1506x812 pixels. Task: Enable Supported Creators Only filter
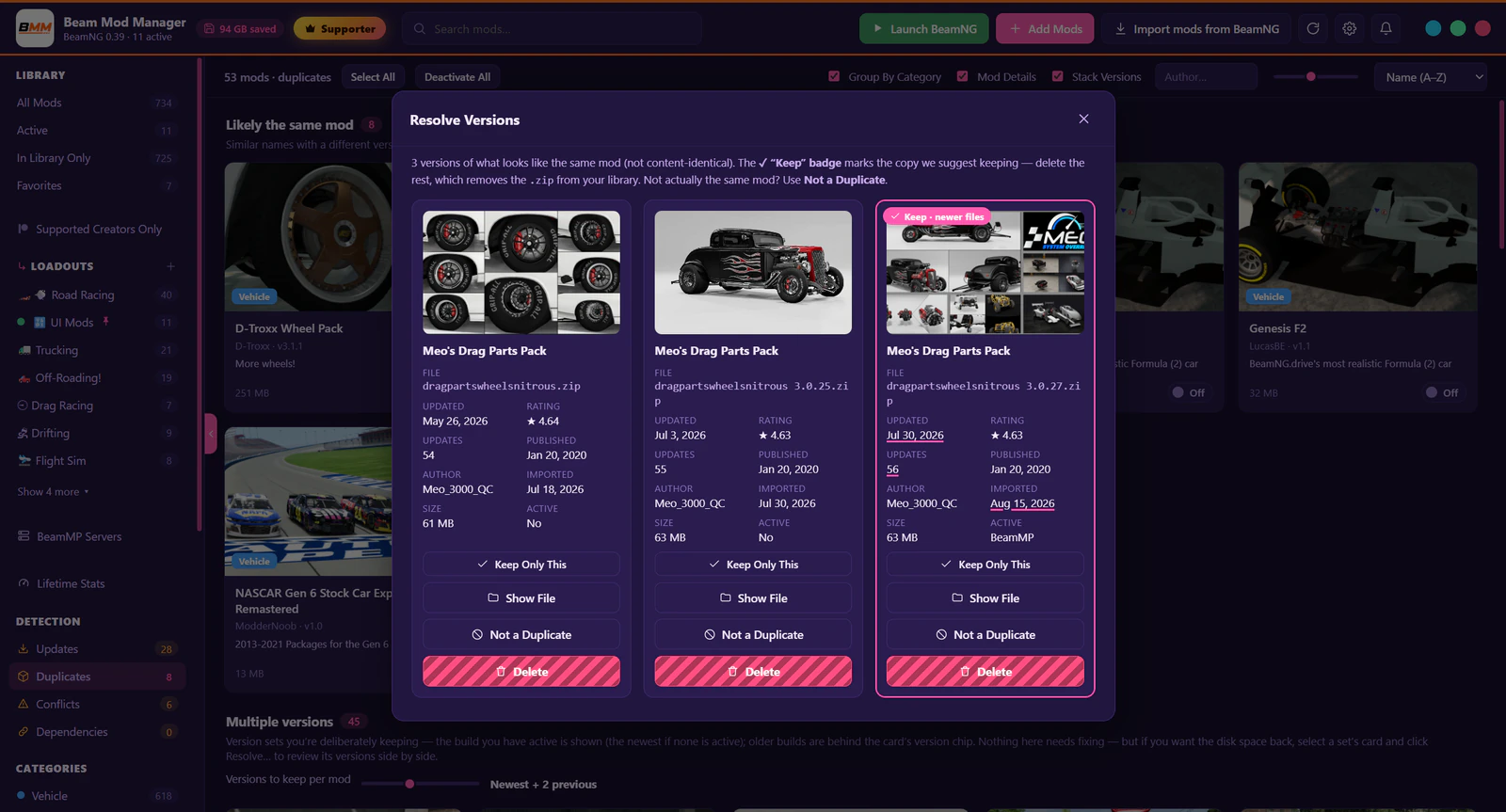[89, 230]
